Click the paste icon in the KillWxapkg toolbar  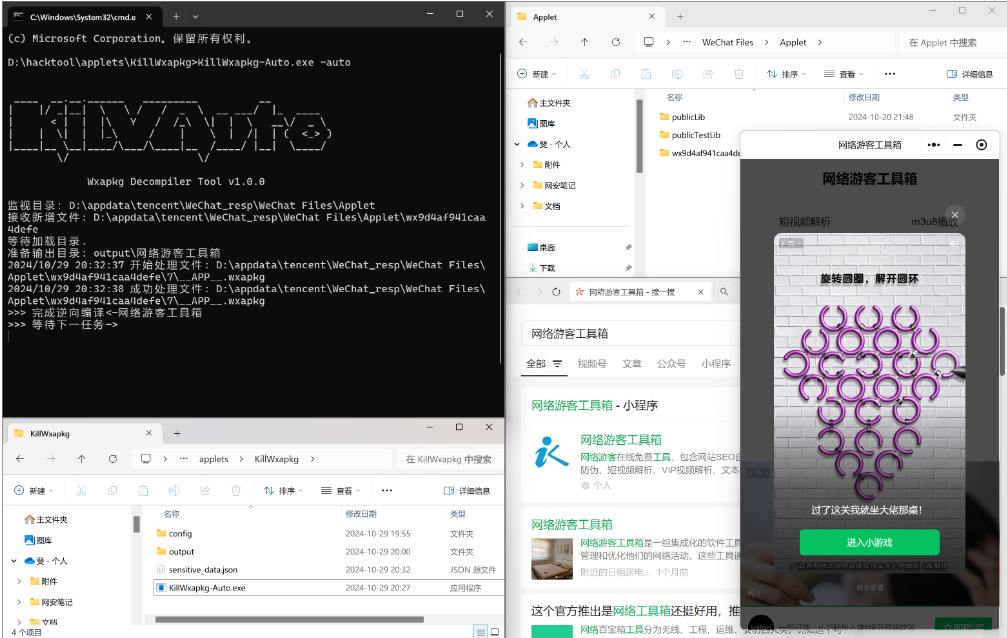pyautogui.click(x=143, y=489)
